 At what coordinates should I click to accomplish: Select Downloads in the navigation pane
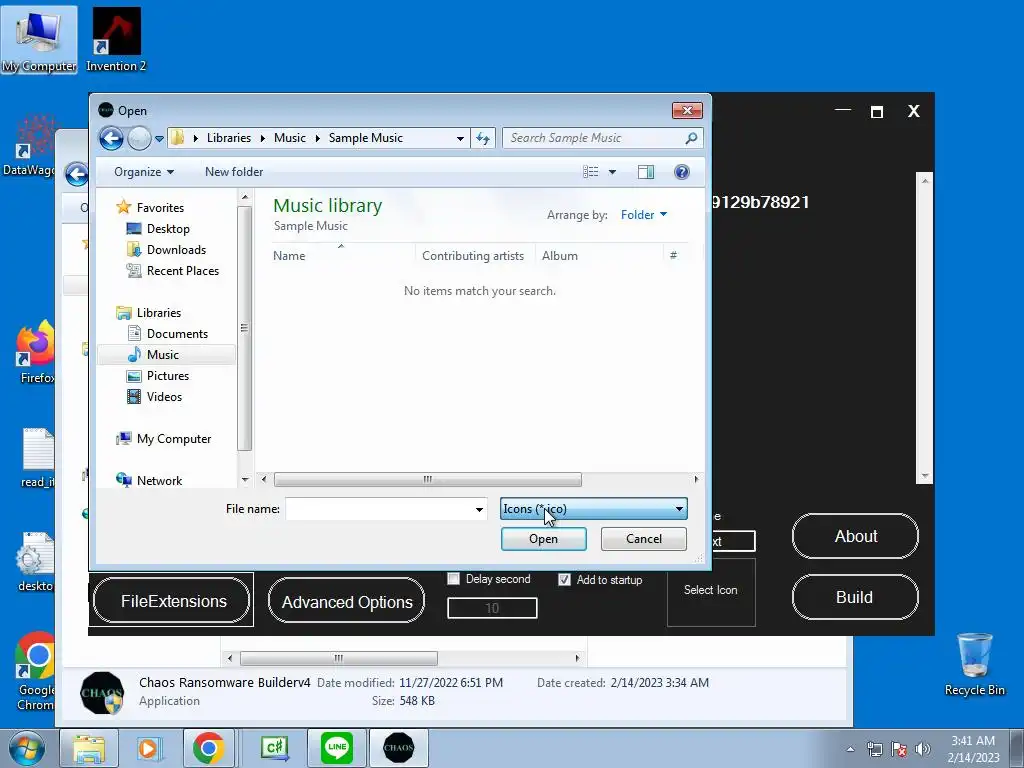(x=176, y=249)
